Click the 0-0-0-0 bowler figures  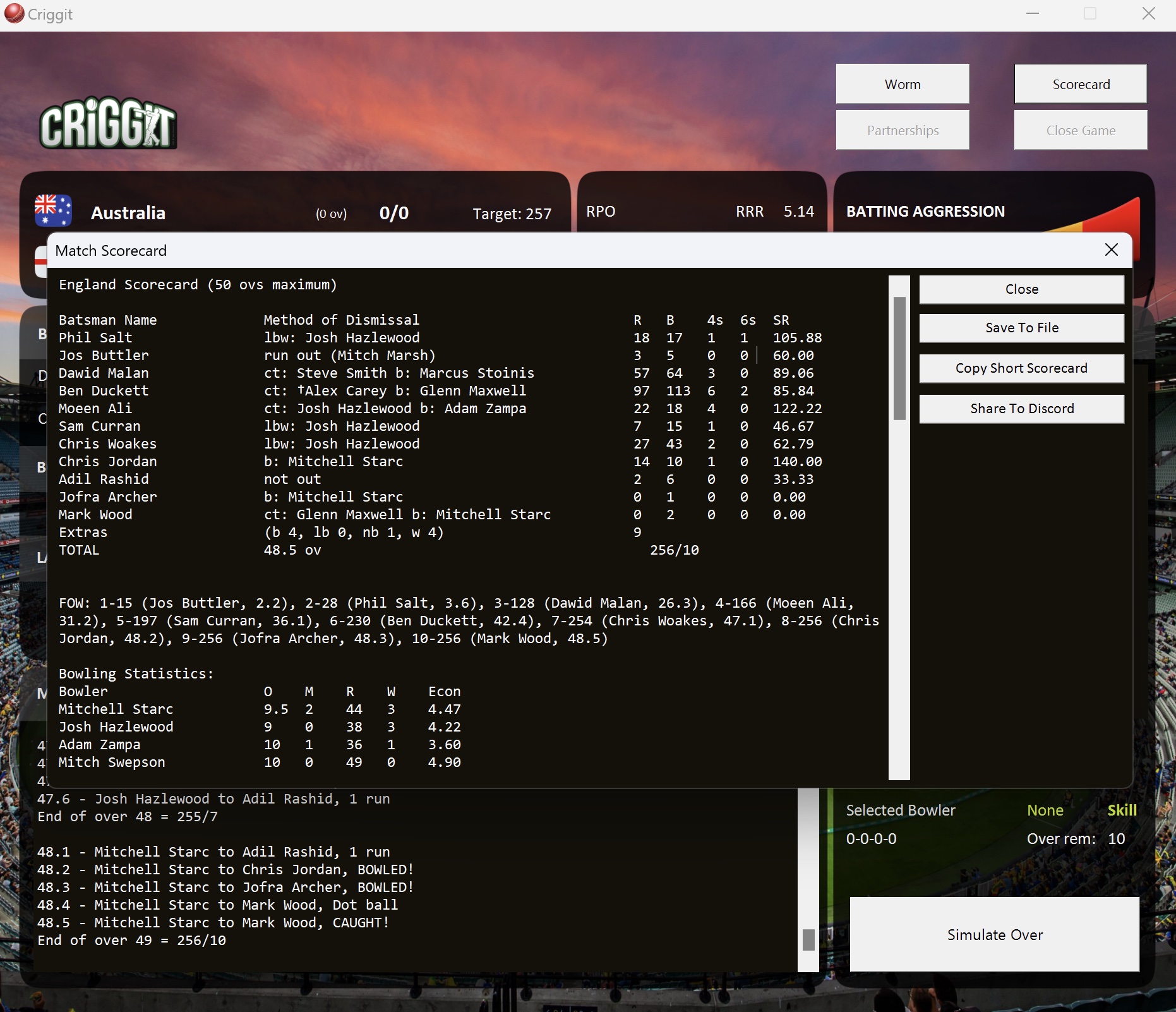(872, 839)
